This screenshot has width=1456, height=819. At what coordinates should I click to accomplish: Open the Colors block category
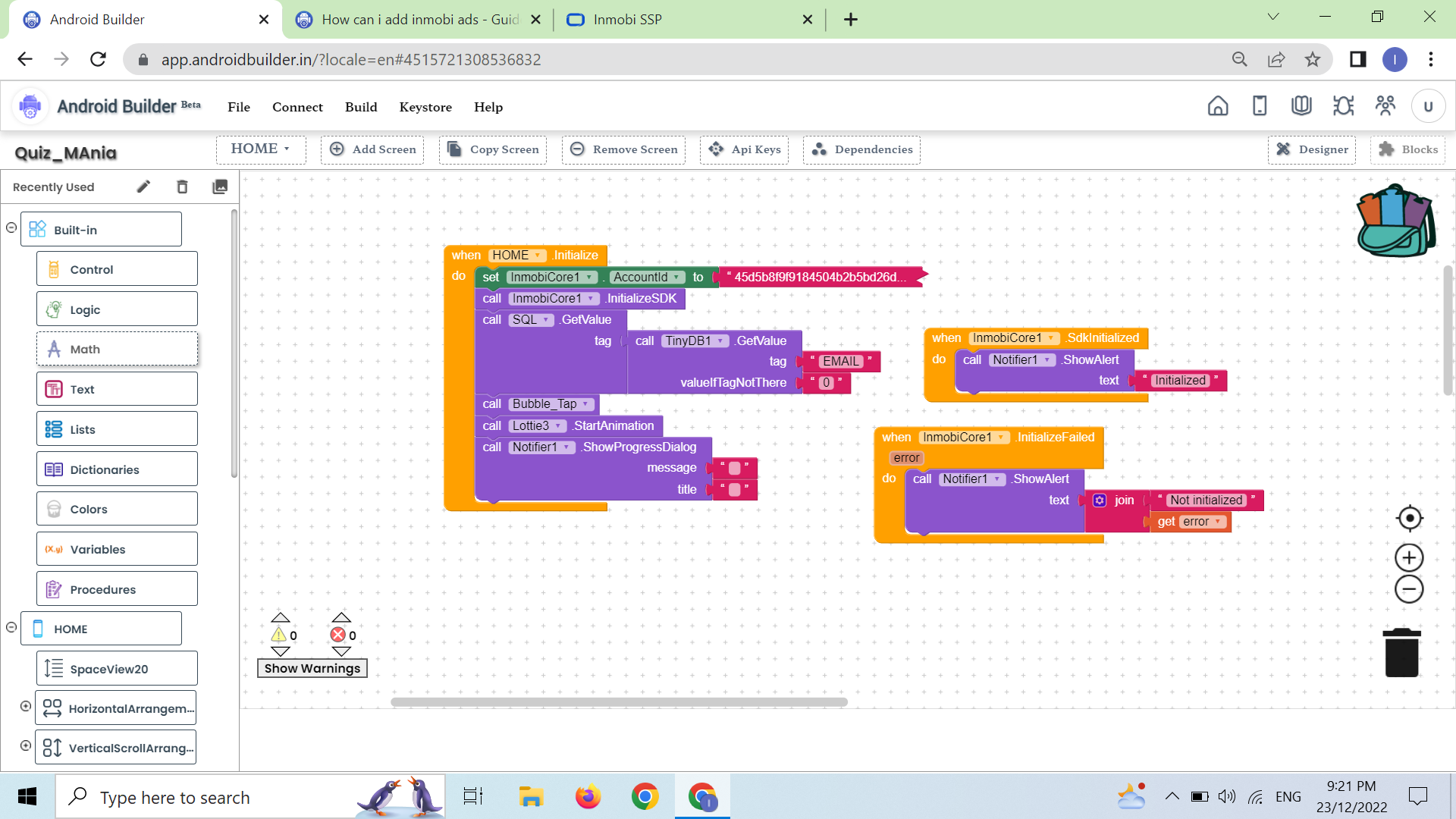pos(117,509)
